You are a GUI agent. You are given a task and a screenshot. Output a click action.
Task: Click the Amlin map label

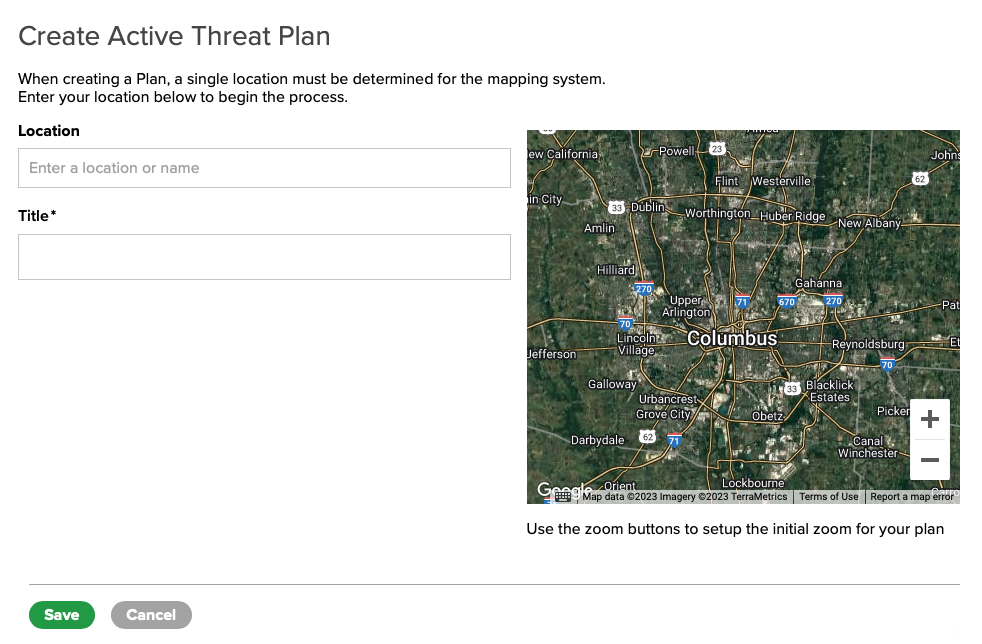coord(599,228)
